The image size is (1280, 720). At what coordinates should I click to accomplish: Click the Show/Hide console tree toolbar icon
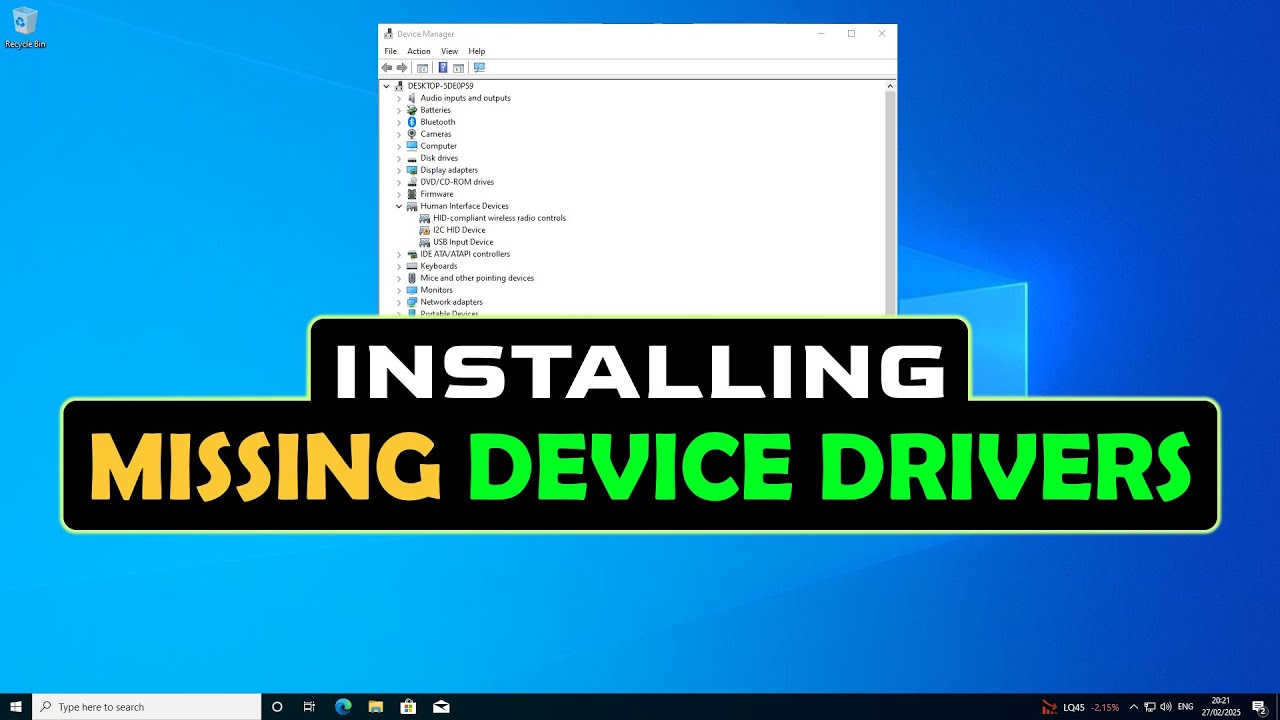423,68
